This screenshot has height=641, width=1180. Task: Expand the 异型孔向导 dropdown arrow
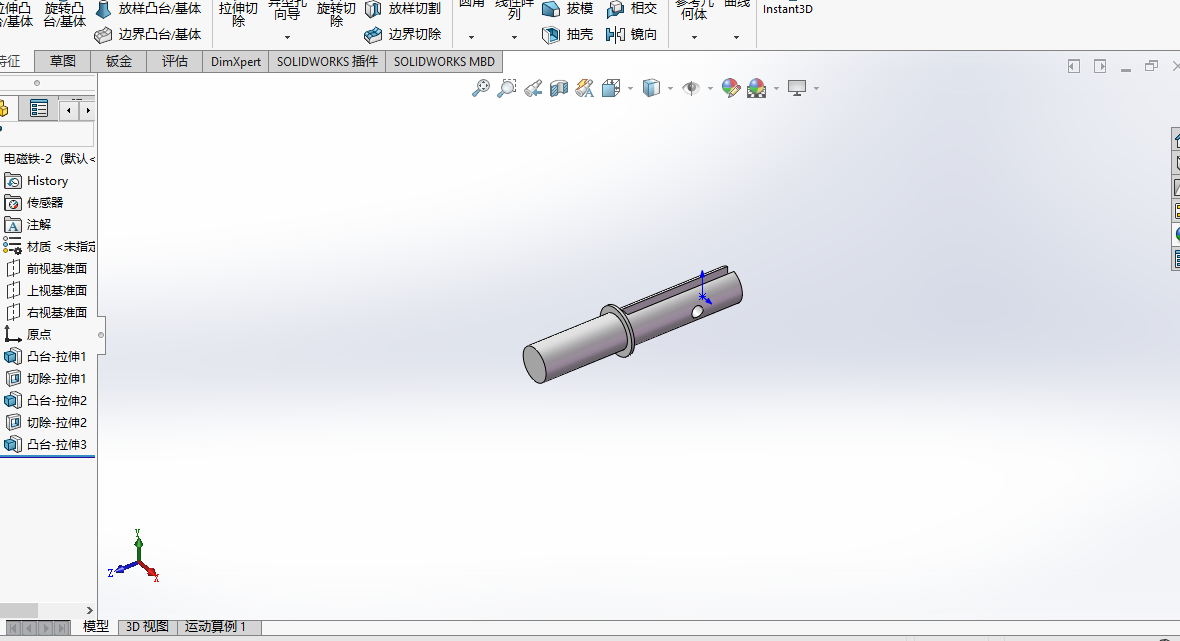tap(287, 38)
